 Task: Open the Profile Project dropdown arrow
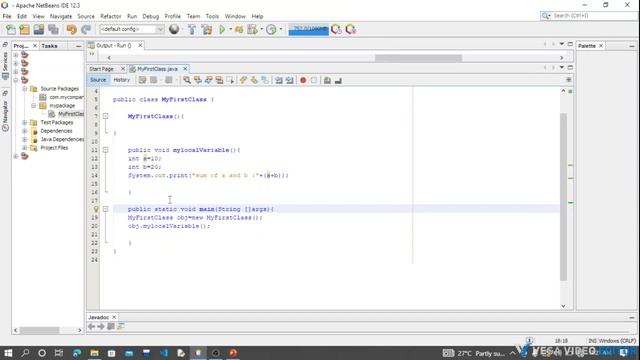point(280,29)
